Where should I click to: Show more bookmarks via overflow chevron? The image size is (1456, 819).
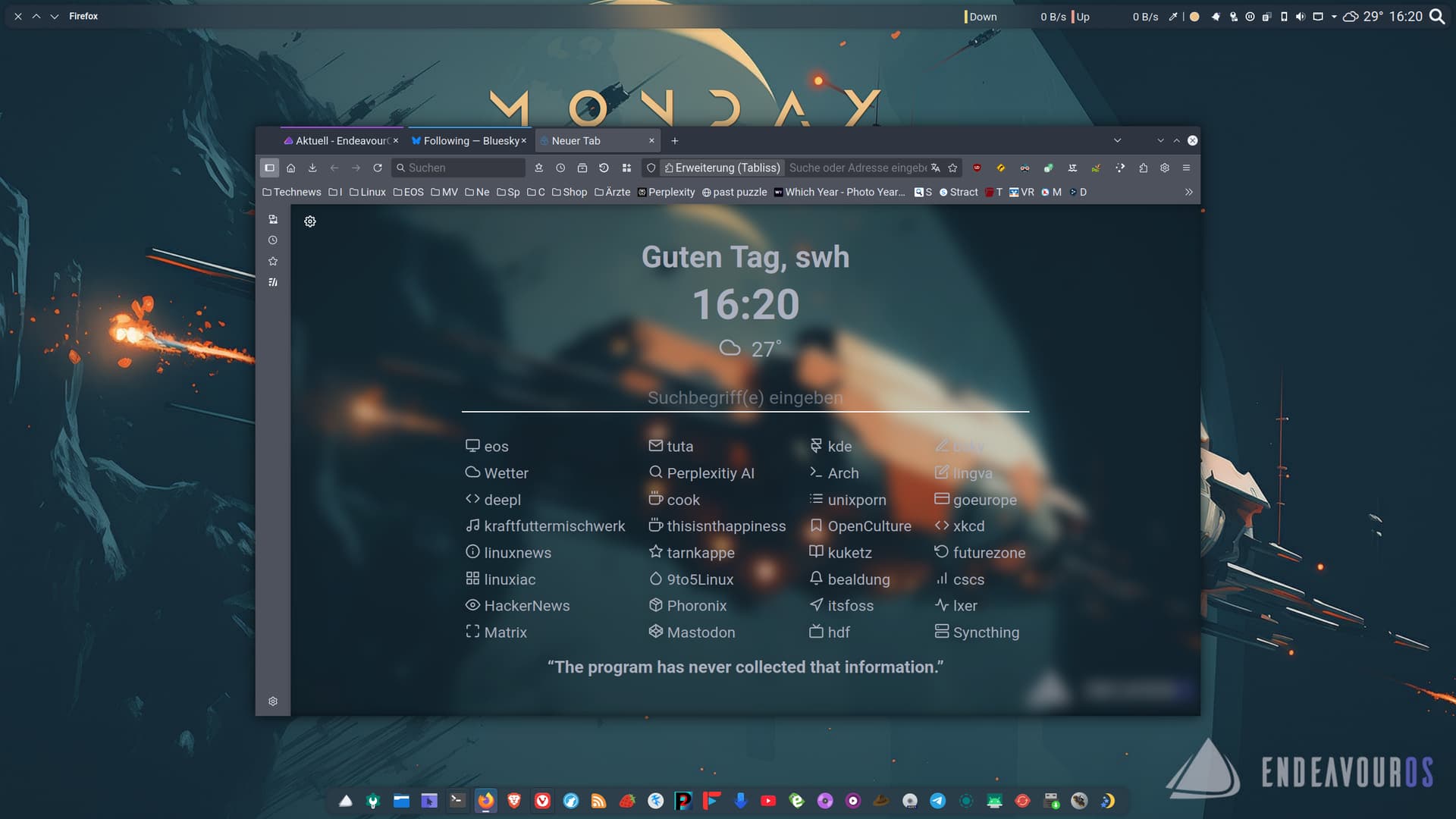pos(1188,192)
